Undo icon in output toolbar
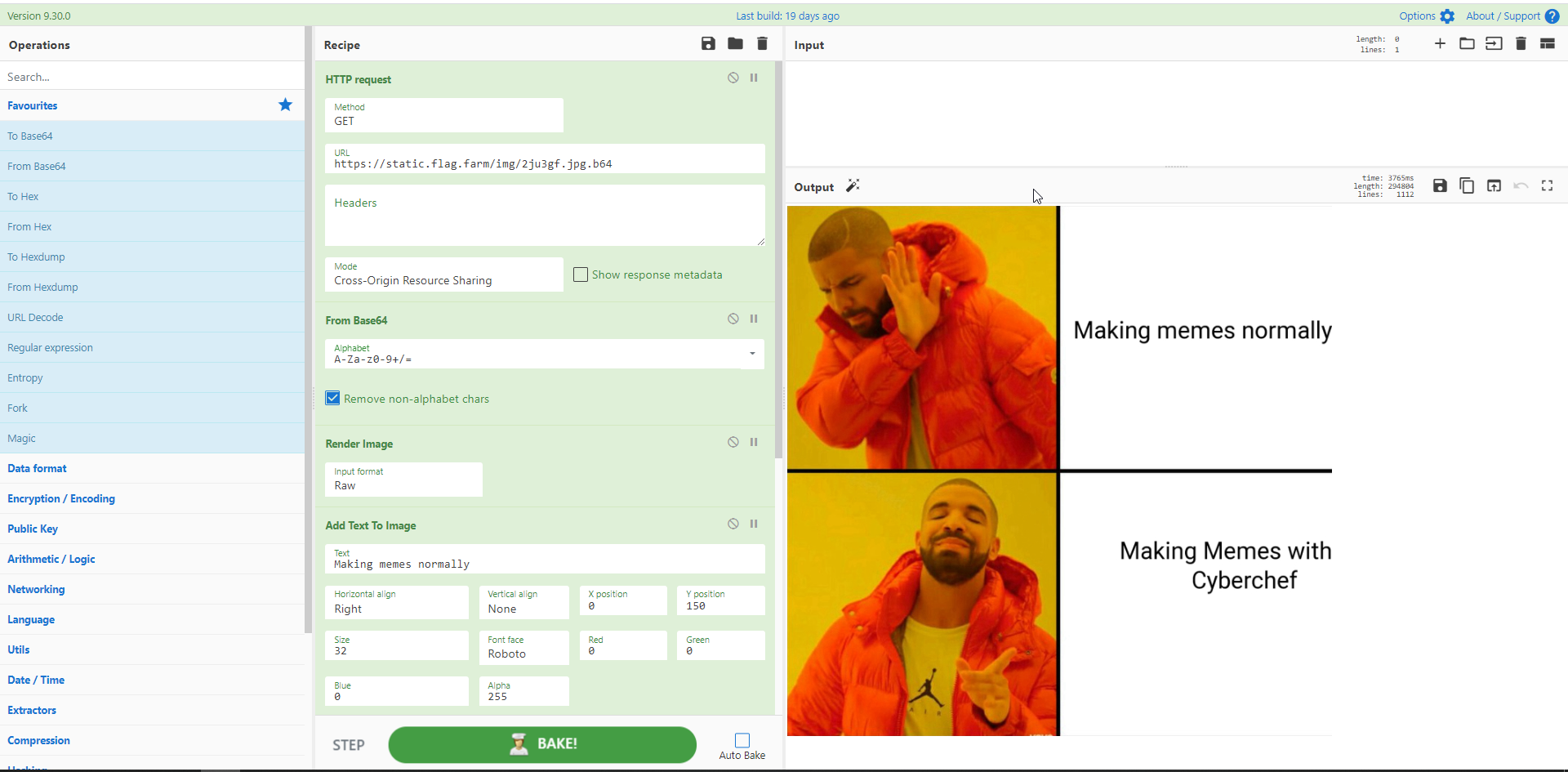 point(1521,185)
